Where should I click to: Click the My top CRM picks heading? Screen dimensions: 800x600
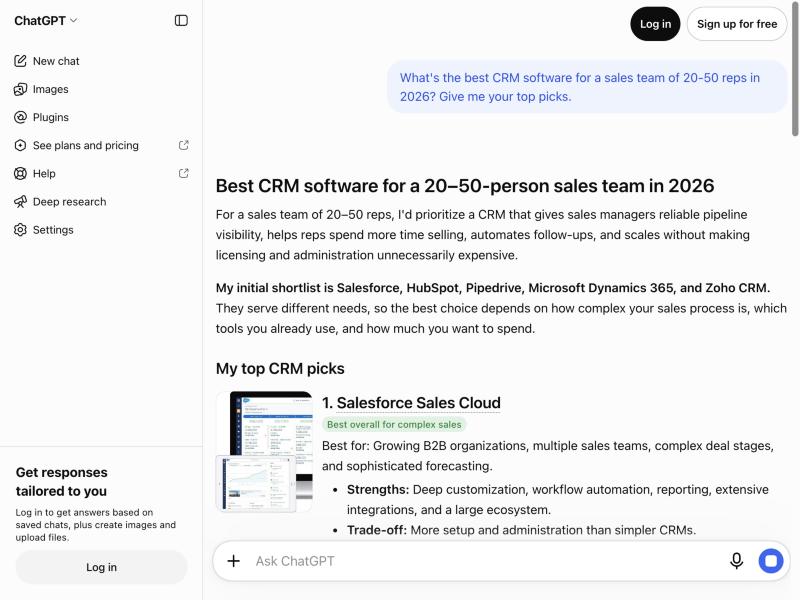pyautogui.click(x=280, y=368)
